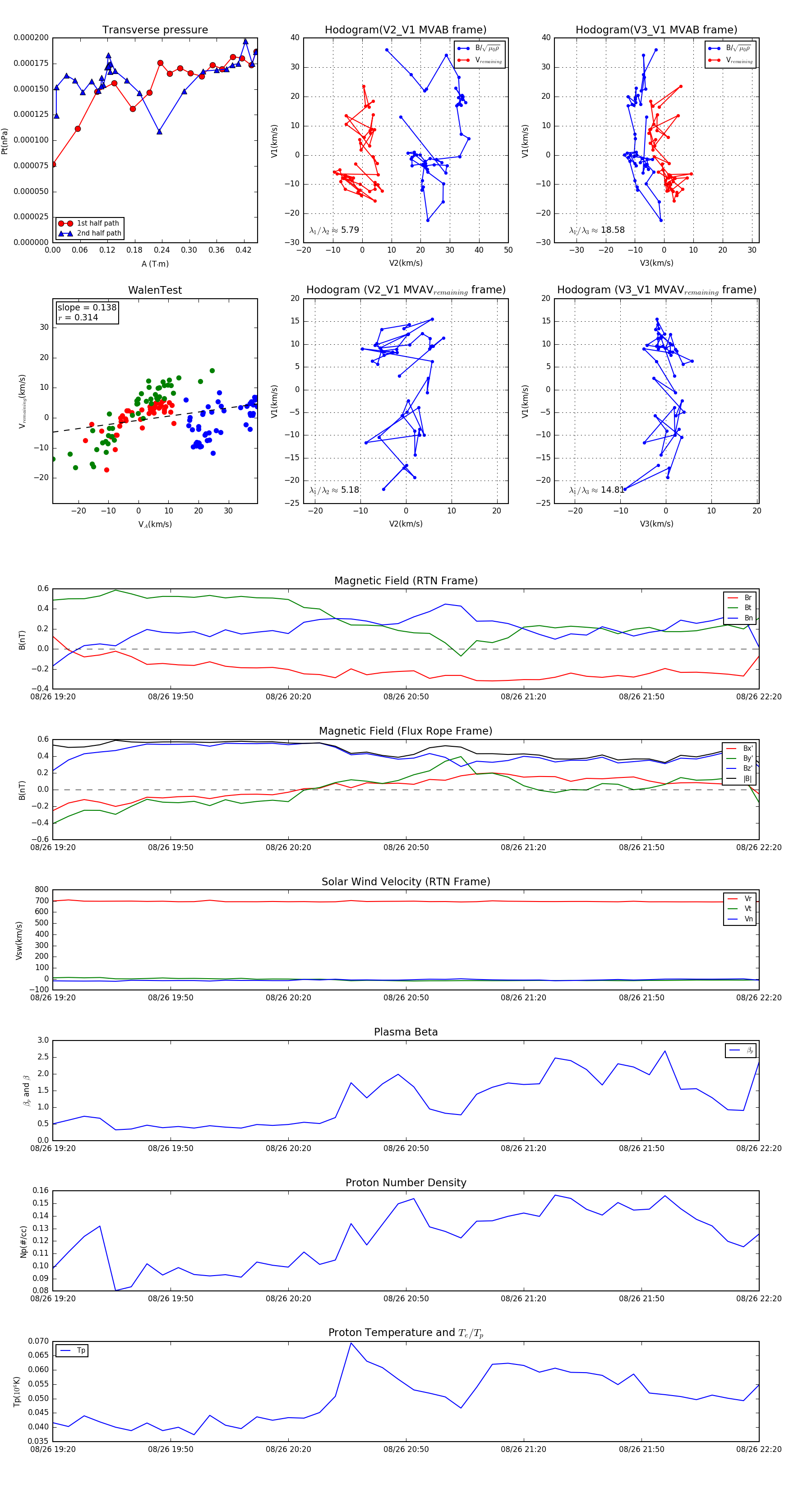Select the 'r = 0.314' annotation
Viewport: 812px width, 1489px height.
click(78, 317)
